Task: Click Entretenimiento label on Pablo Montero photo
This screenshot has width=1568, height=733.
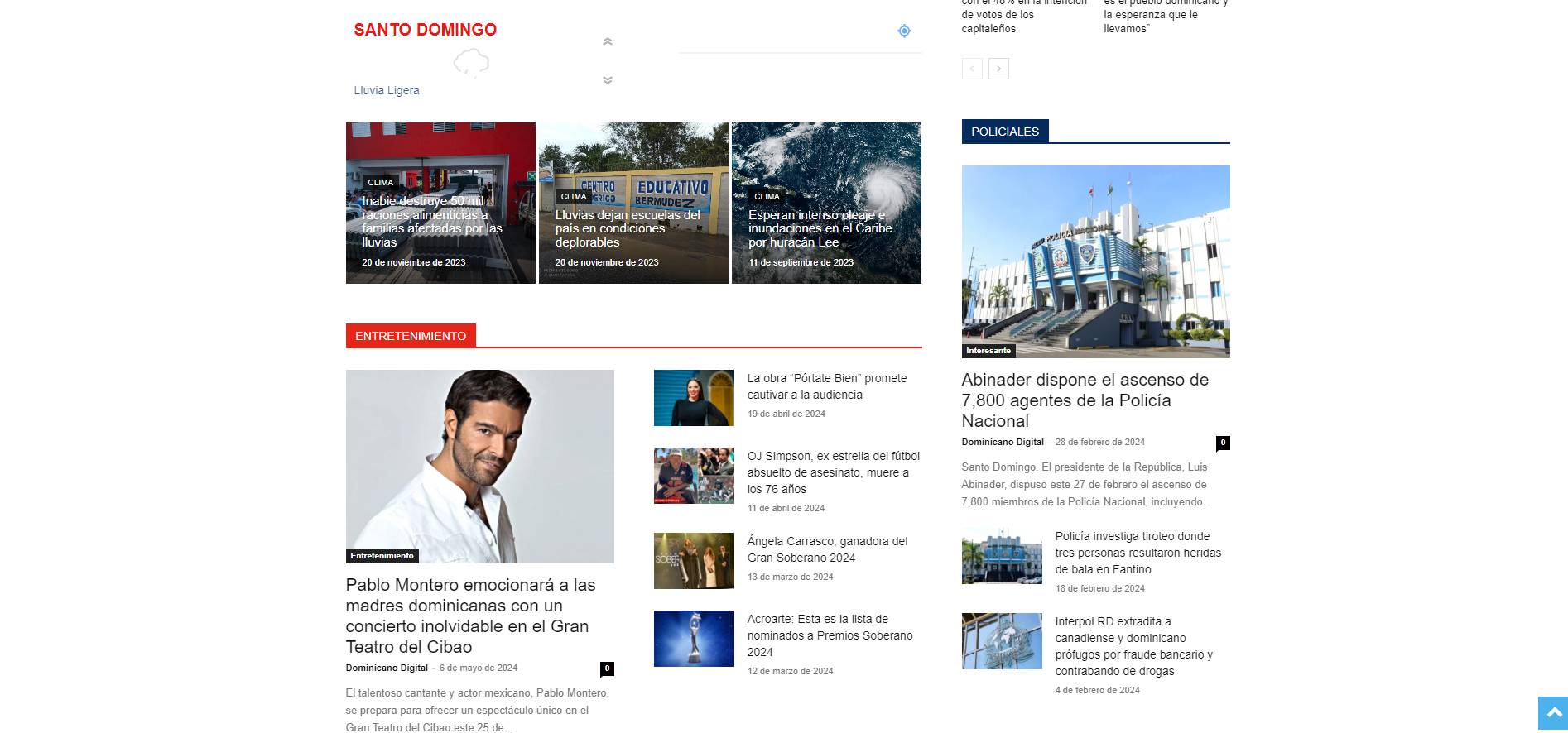Action: click(x=382, y=556)
